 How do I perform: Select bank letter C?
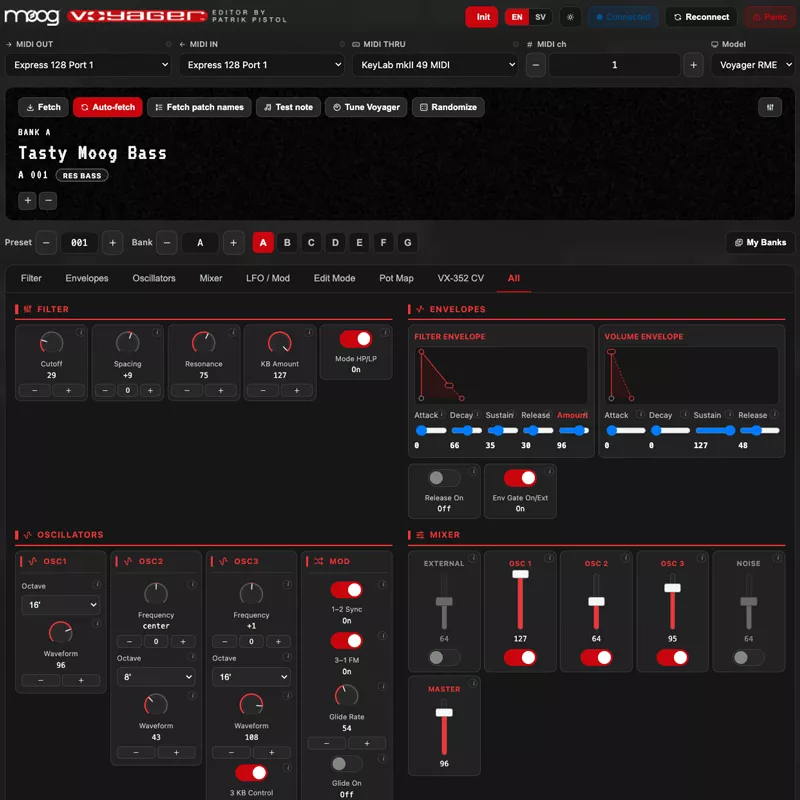[311, 243]
